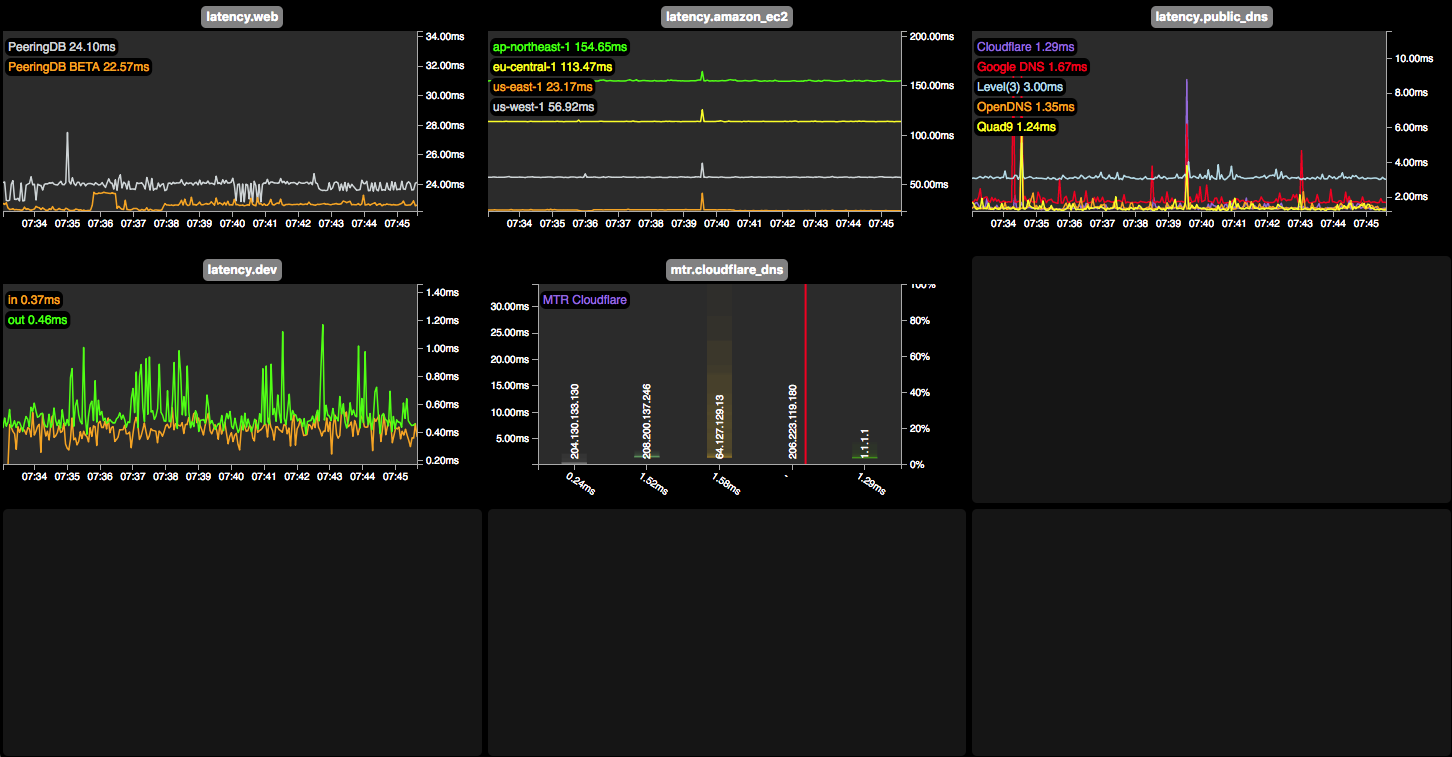Select the eu-central-1 113.47ms legend entry
Image resolution: width=1452 pixels, height=757 pixels.
pyautogui.click(x=552, y=67)
